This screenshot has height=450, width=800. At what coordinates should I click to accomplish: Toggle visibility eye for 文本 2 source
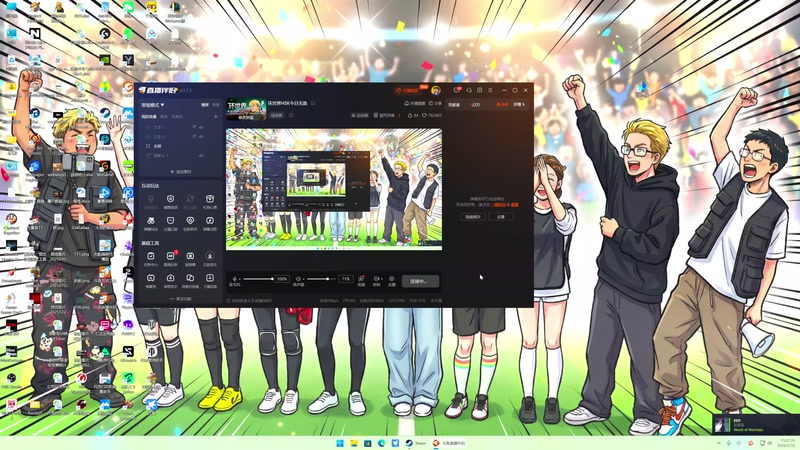coord(201,137)
